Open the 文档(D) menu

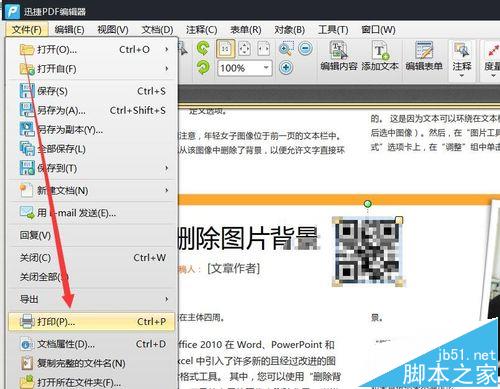(157, 30)
